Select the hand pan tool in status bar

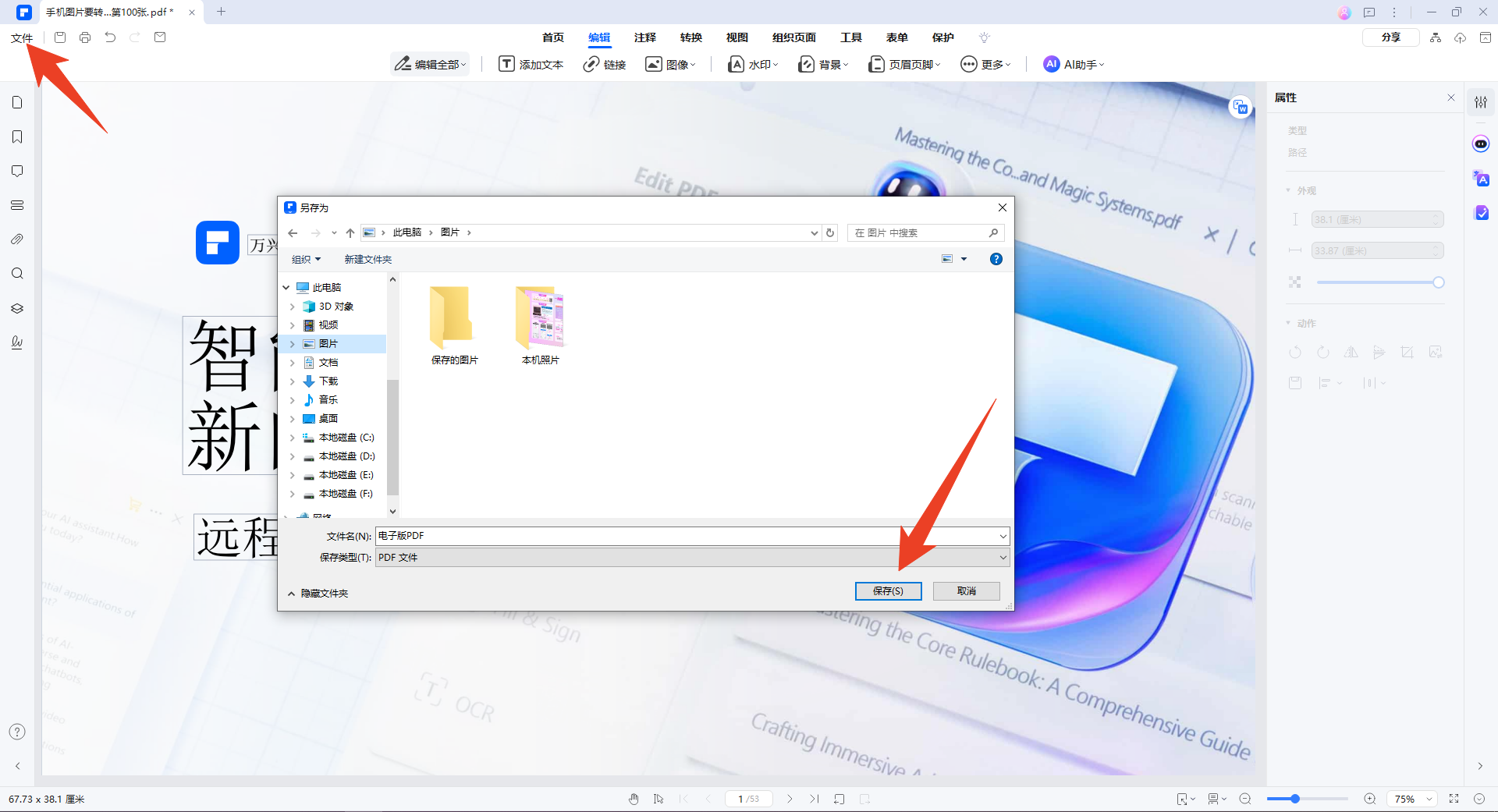click(634, 799)
